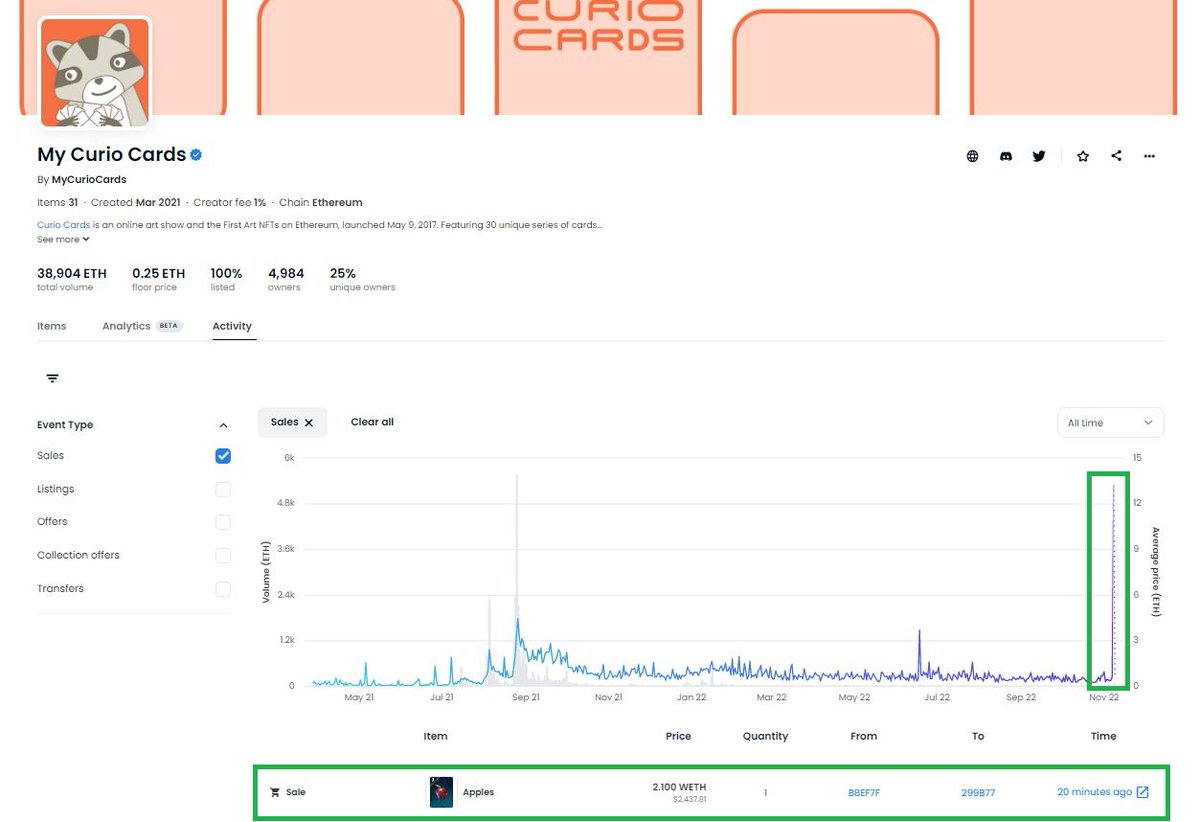Screen dimensions: 1200x822
Task: Expand the See more description
Action: click(x=63, y=239)
